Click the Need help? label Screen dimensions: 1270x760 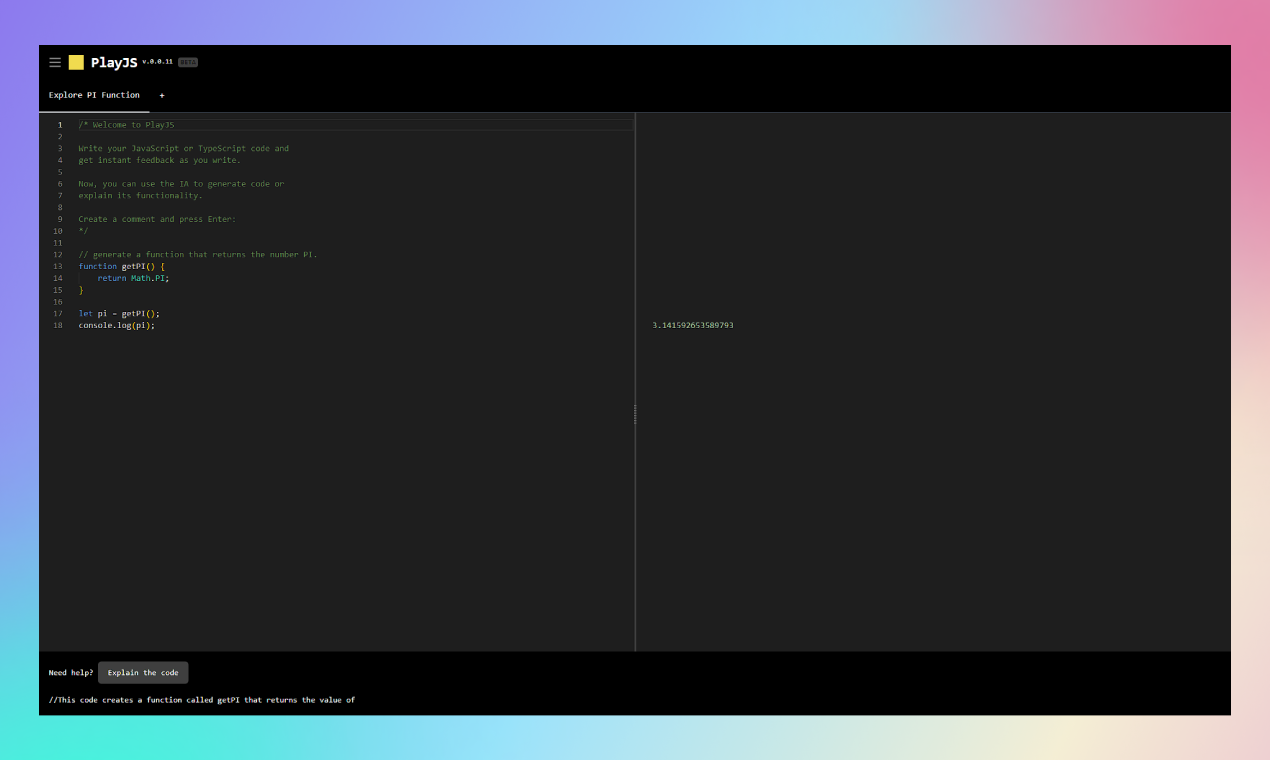pyautogui.click(x=69, y=672)
